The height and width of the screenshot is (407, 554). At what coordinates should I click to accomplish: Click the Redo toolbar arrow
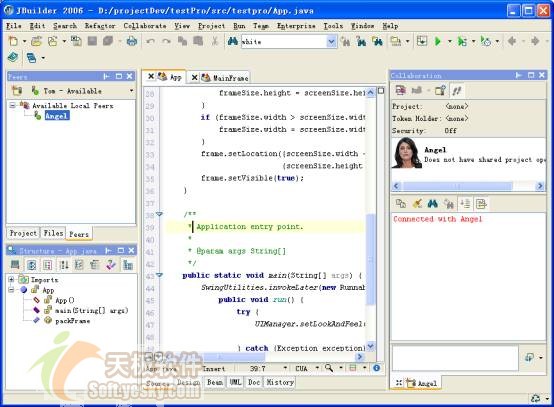point(166,41)
